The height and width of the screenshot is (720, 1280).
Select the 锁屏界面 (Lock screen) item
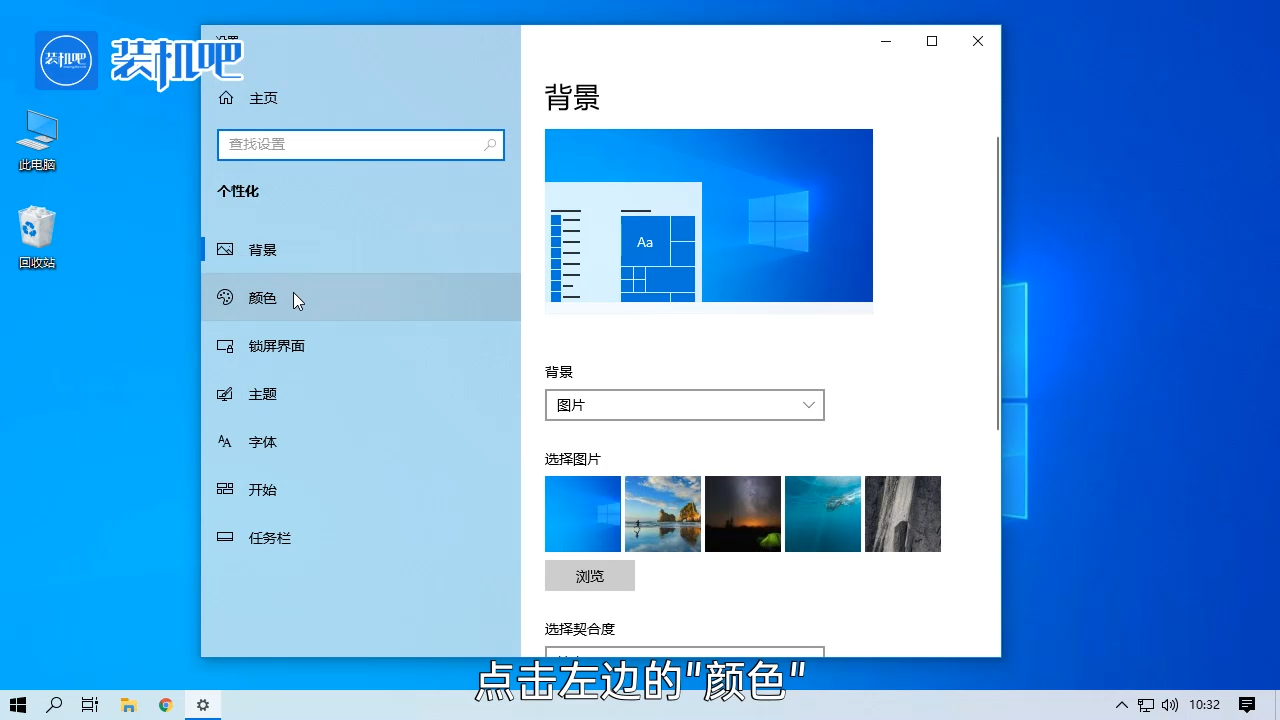coord(277,345)
